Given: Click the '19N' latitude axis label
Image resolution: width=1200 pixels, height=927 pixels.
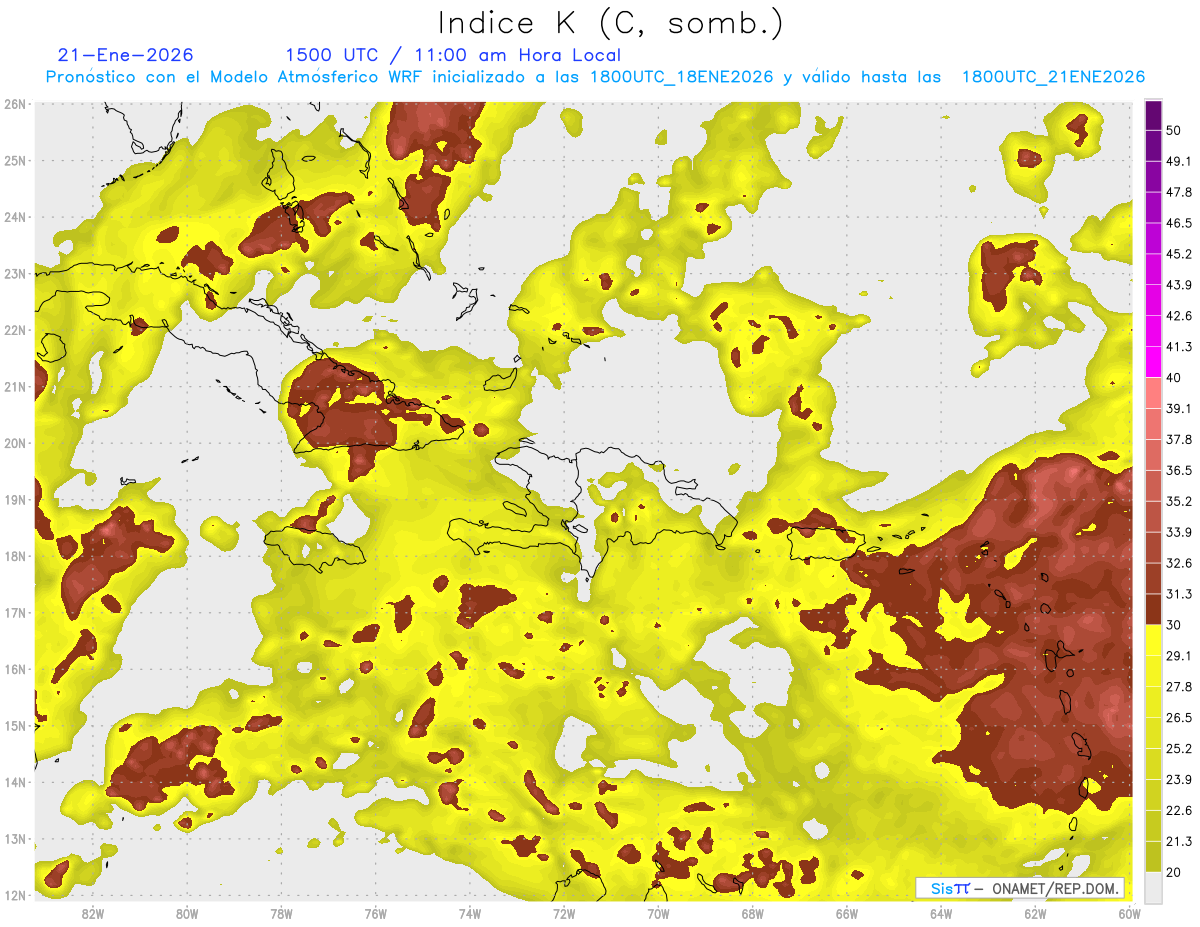Looking at the screenshot, I should 15,499.
